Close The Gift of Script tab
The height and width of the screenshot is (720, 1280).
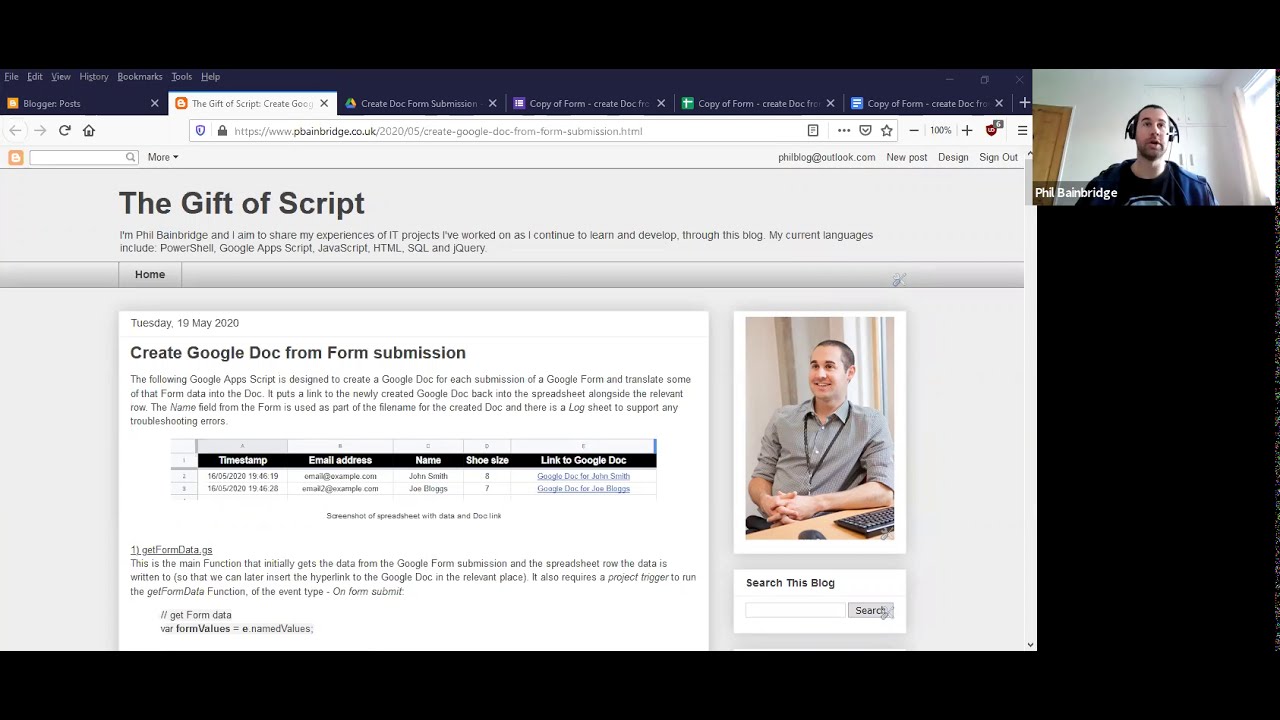point(323,103)
